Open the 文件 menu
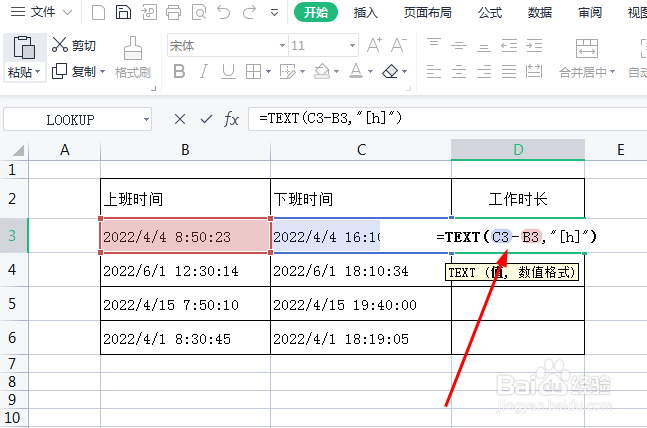Image resolution: width=647 pixels, height=428 pixels. [x=41, y=12]
